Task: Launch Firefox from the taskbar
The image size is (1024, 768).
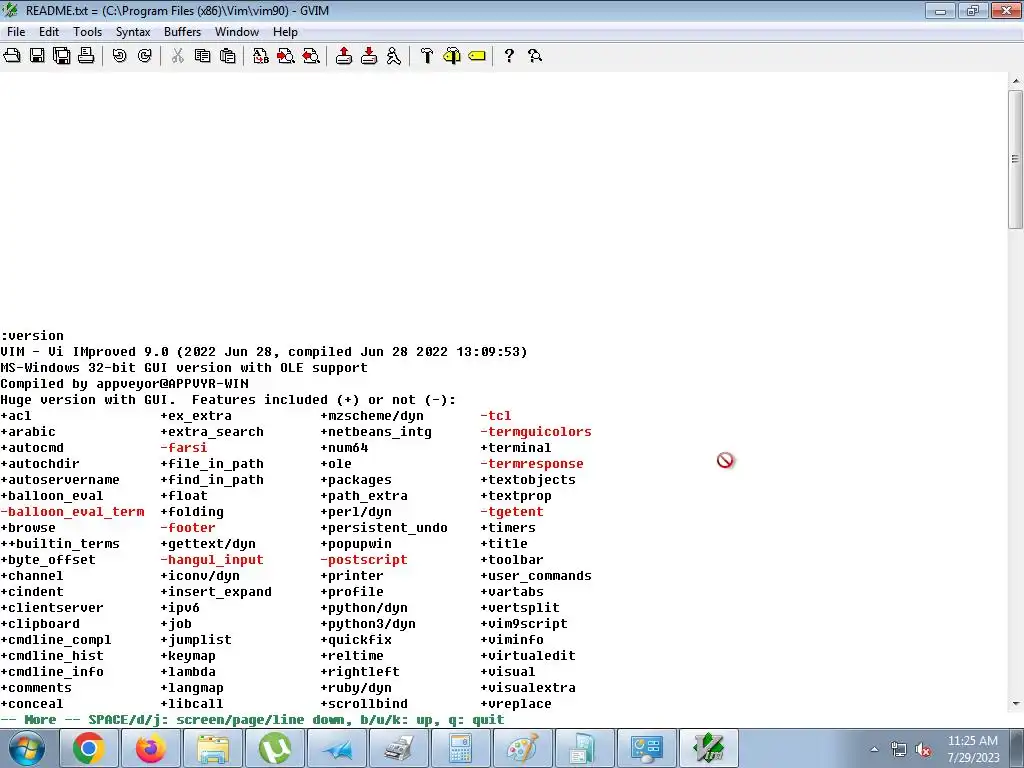Action: tap(151, 748)
